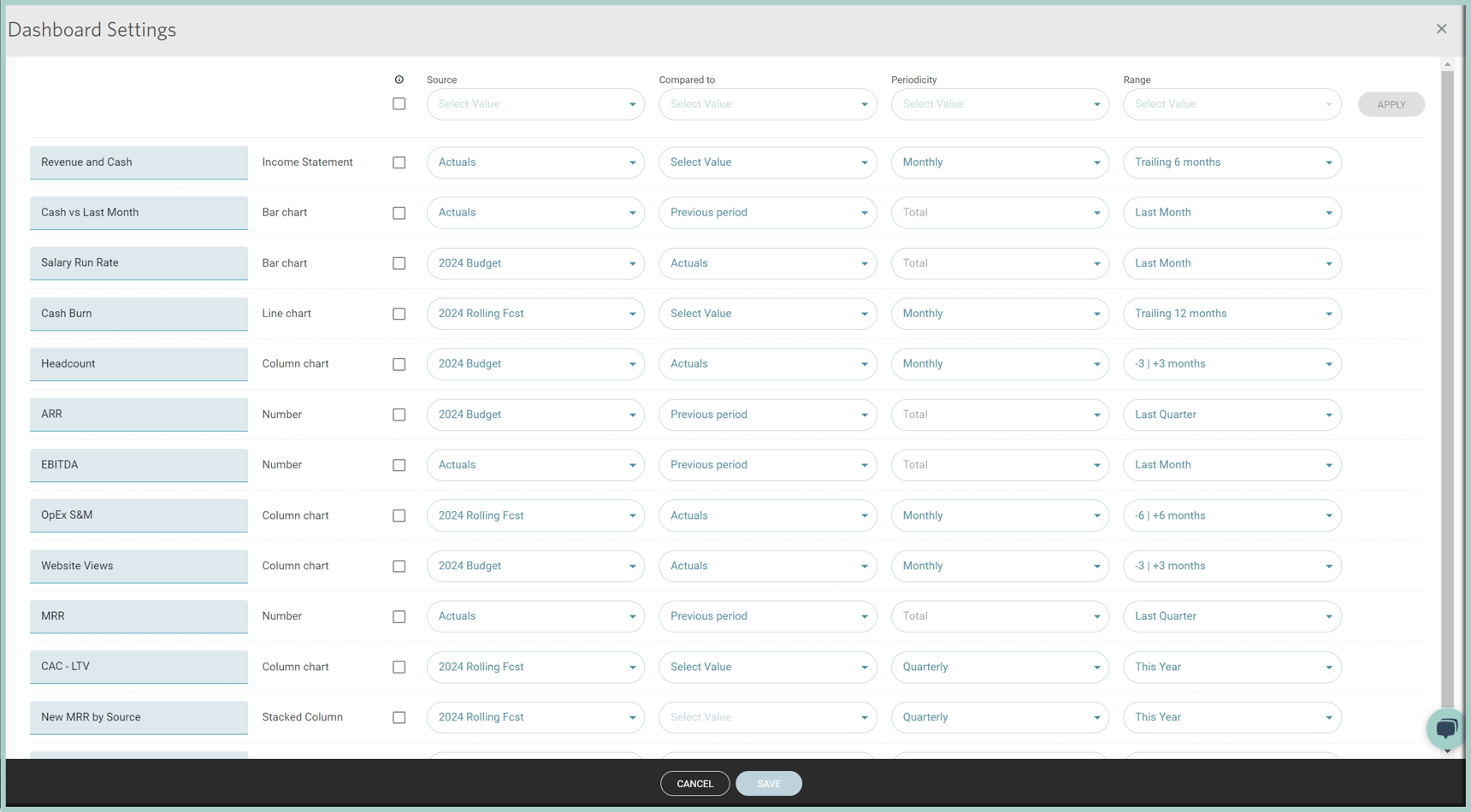The image size is (1471, 812).
Task: Open the header Source Select Value dropdown
Action: (x=535, y=104)
